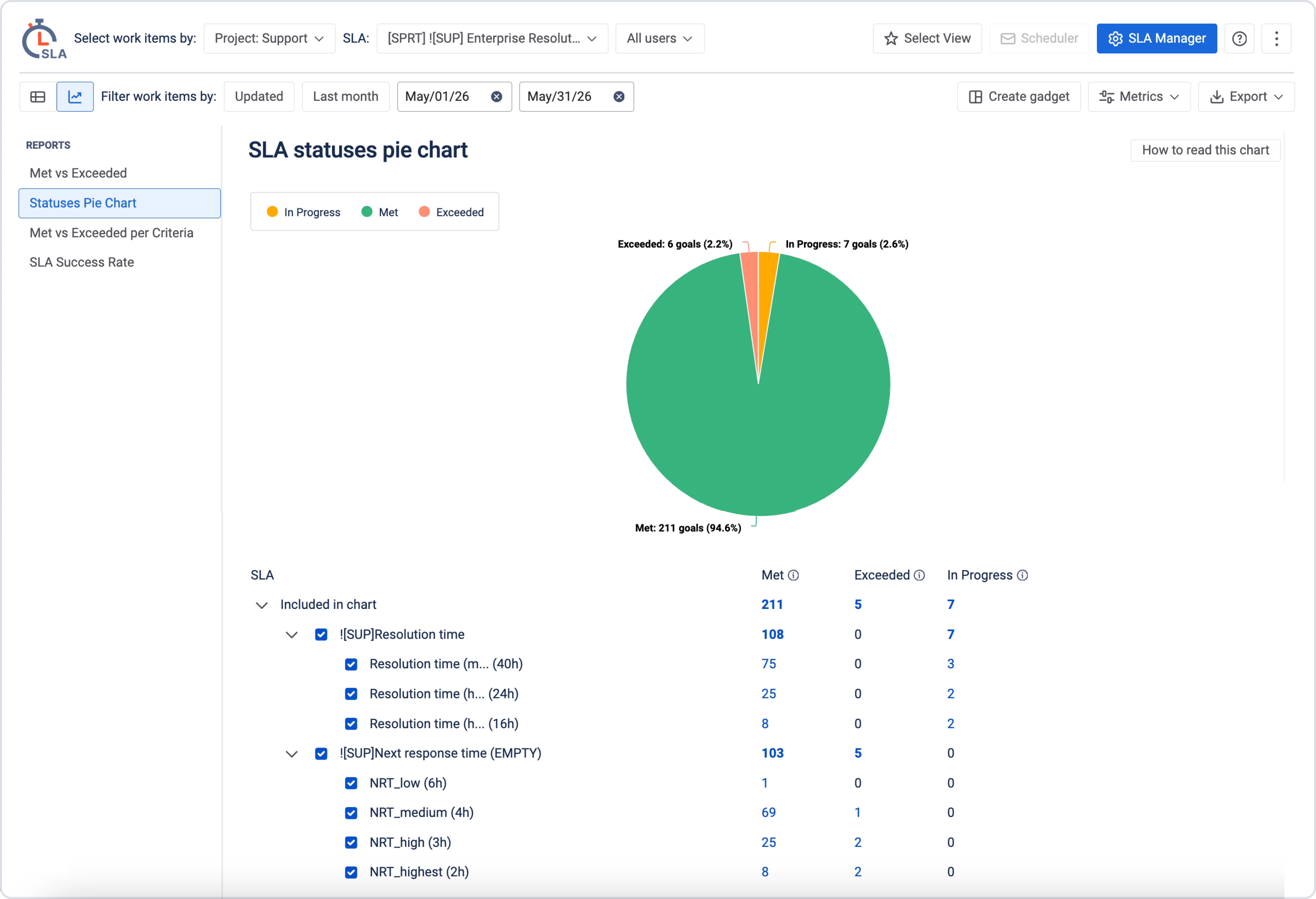The height and width of the screenshot is (899, 1316).
Task: Open the Project: Support dropdown
Action: (x=269, y=39)
